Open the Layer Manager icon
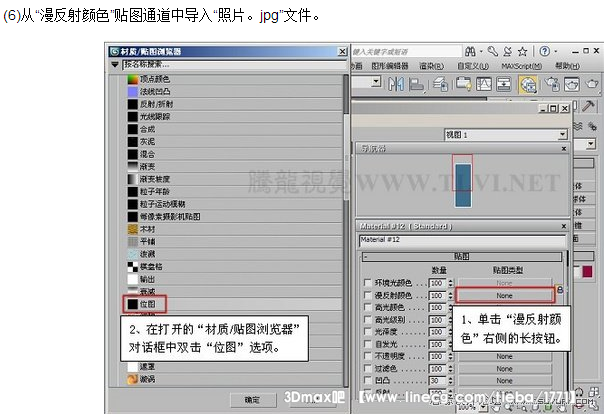Screen dimensions: 605x414 (440, 84)
